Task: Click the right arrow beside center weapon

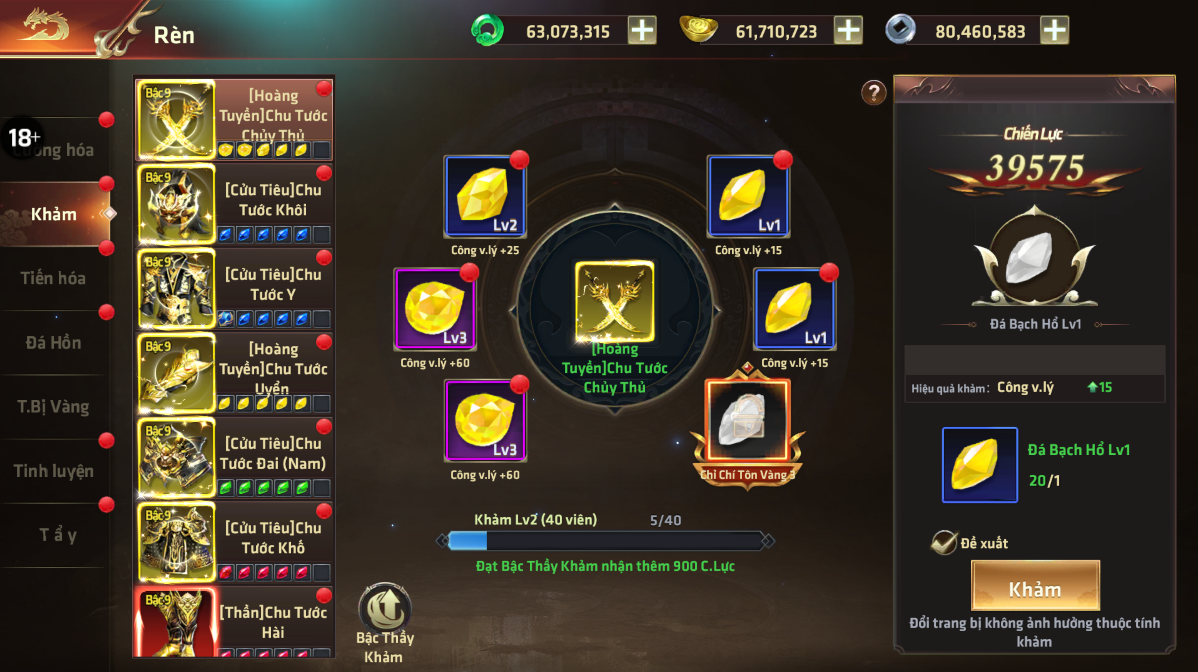Action: click(717, 311)
